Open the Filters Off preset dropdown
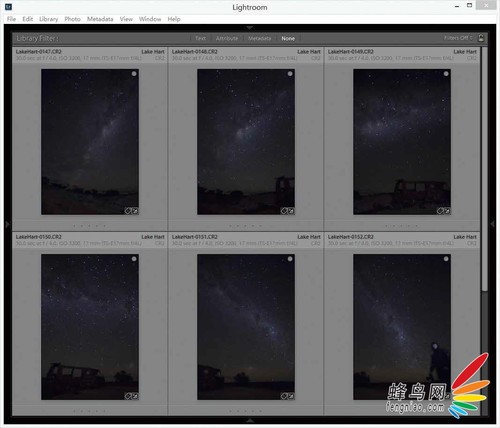This screenshot has height=428, width=500. point(458,38)
